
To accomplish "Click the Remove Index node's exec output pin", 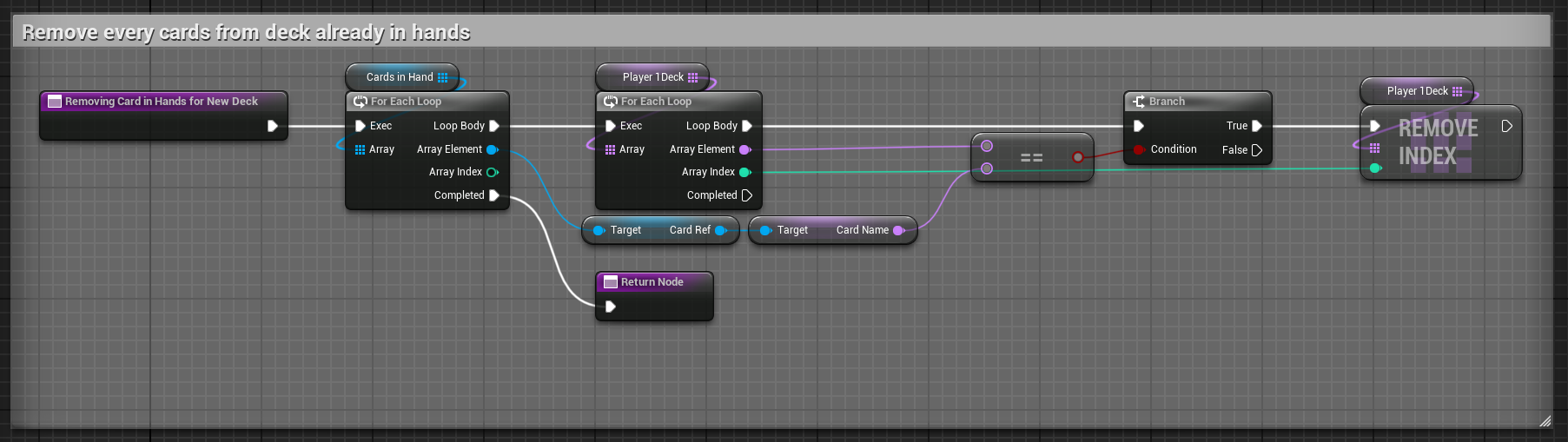I will click(x=1507, y=126).
